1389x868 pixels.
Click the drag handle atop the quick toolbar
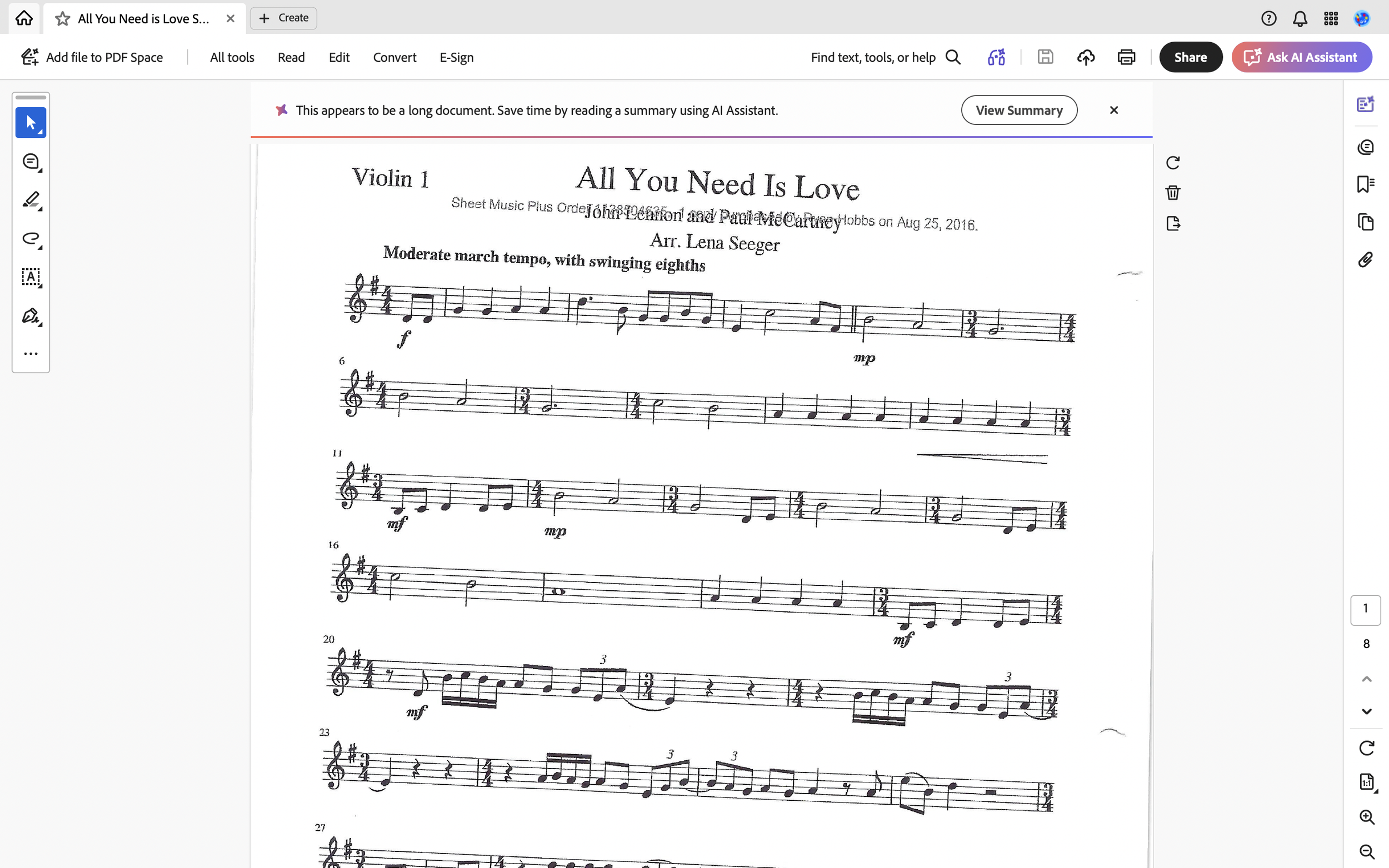click(31, 98)
